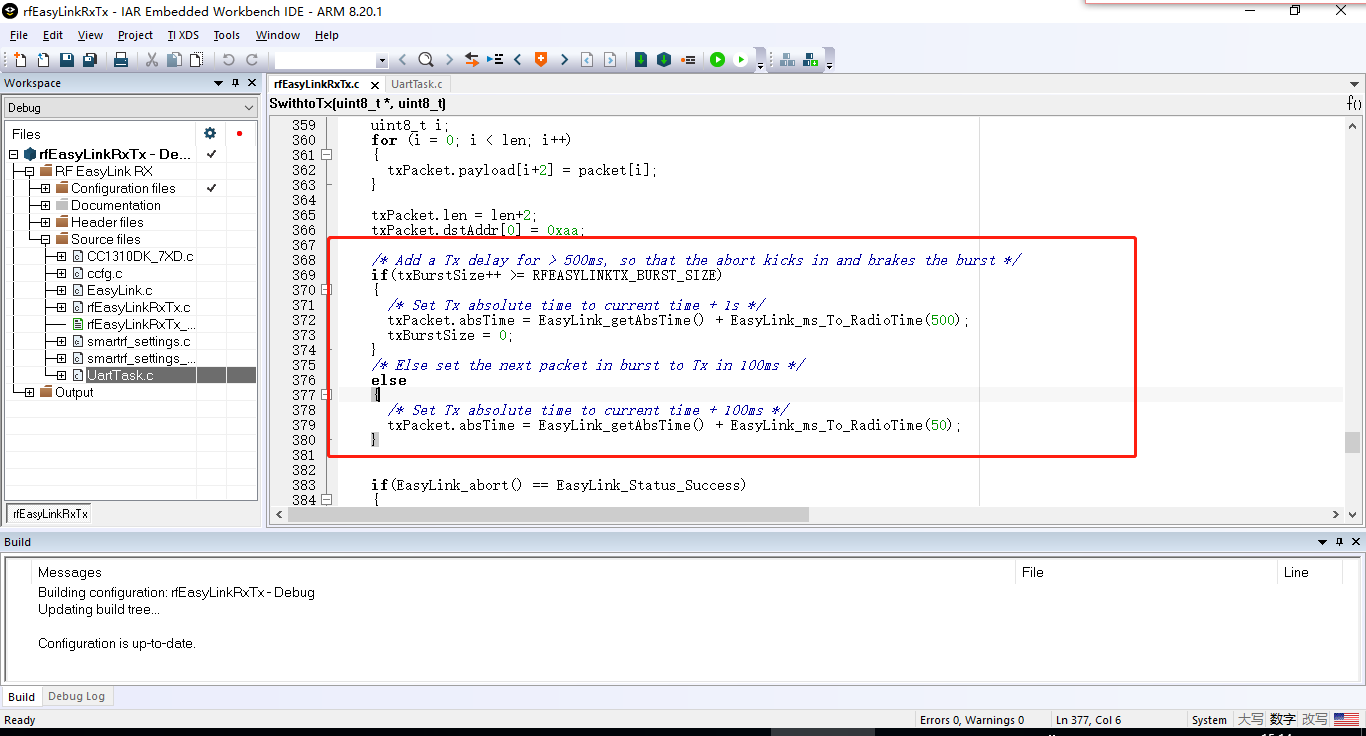Click the Save All toolbar icon
1366x736 pixels.
click(89, 60)
